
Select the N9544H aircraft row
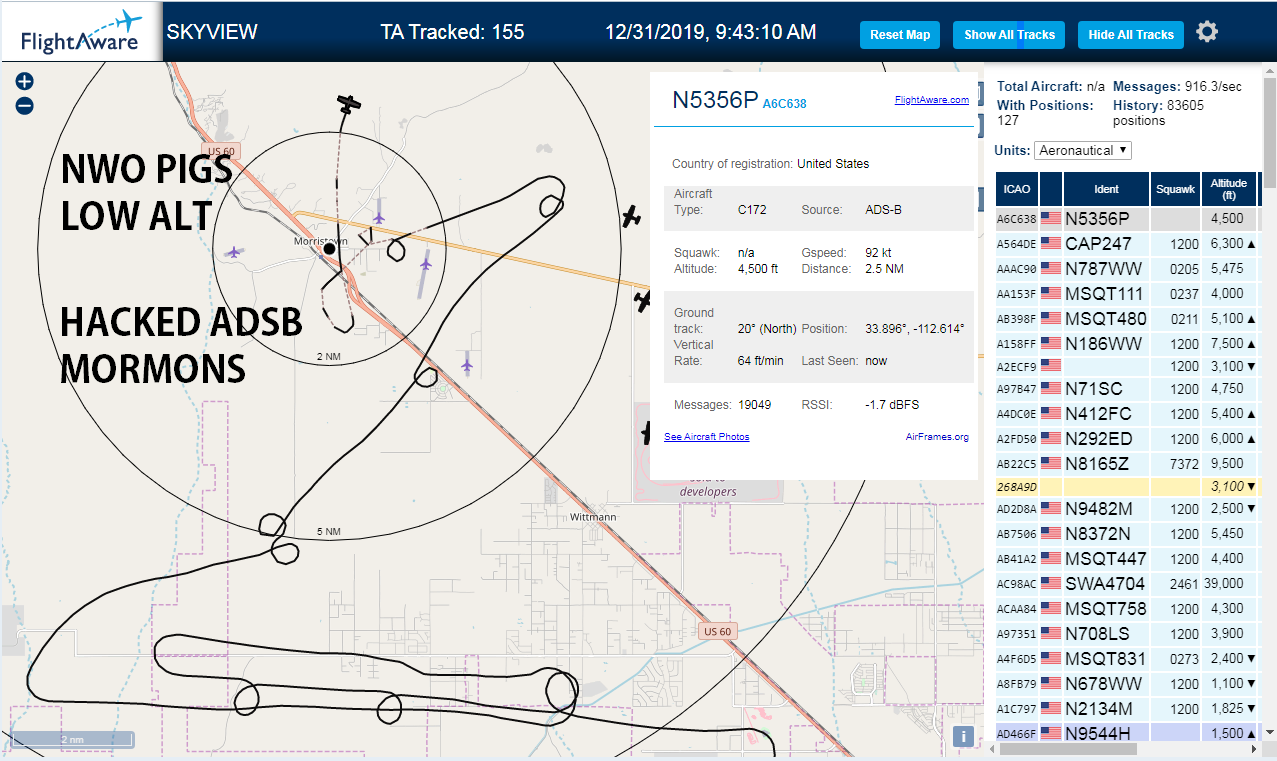[x=1127, y=734]
